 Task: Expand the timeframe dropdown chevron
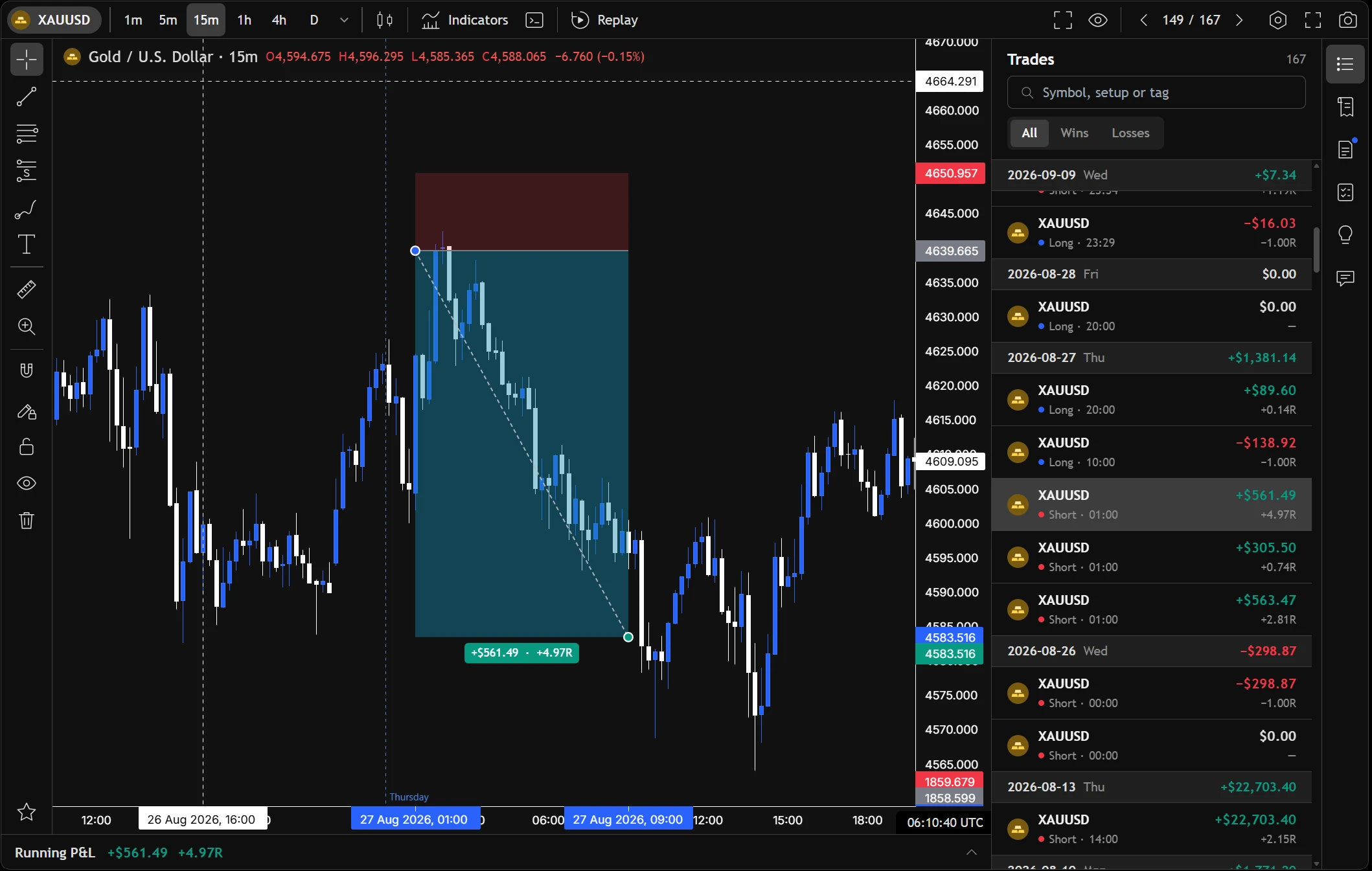point(344,20)
